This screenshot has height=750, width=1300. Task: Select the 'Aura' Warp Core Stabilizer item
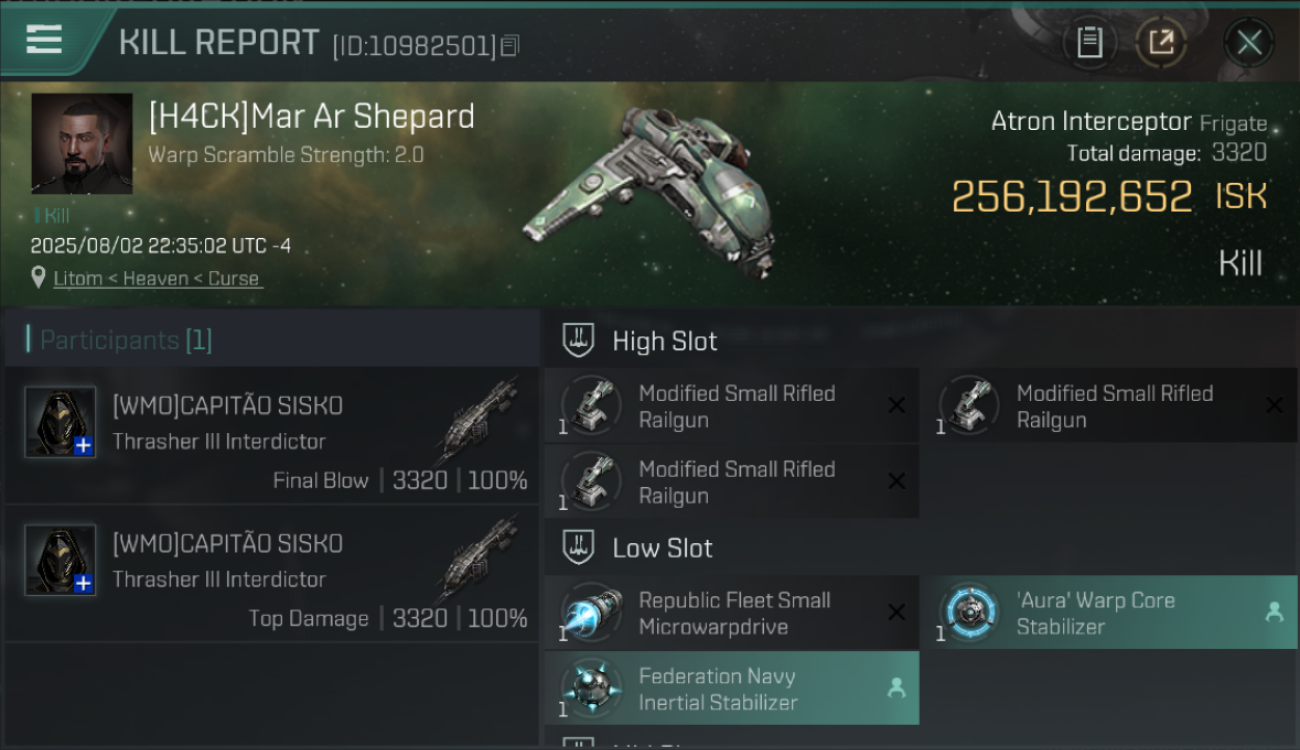(1108, 612)
